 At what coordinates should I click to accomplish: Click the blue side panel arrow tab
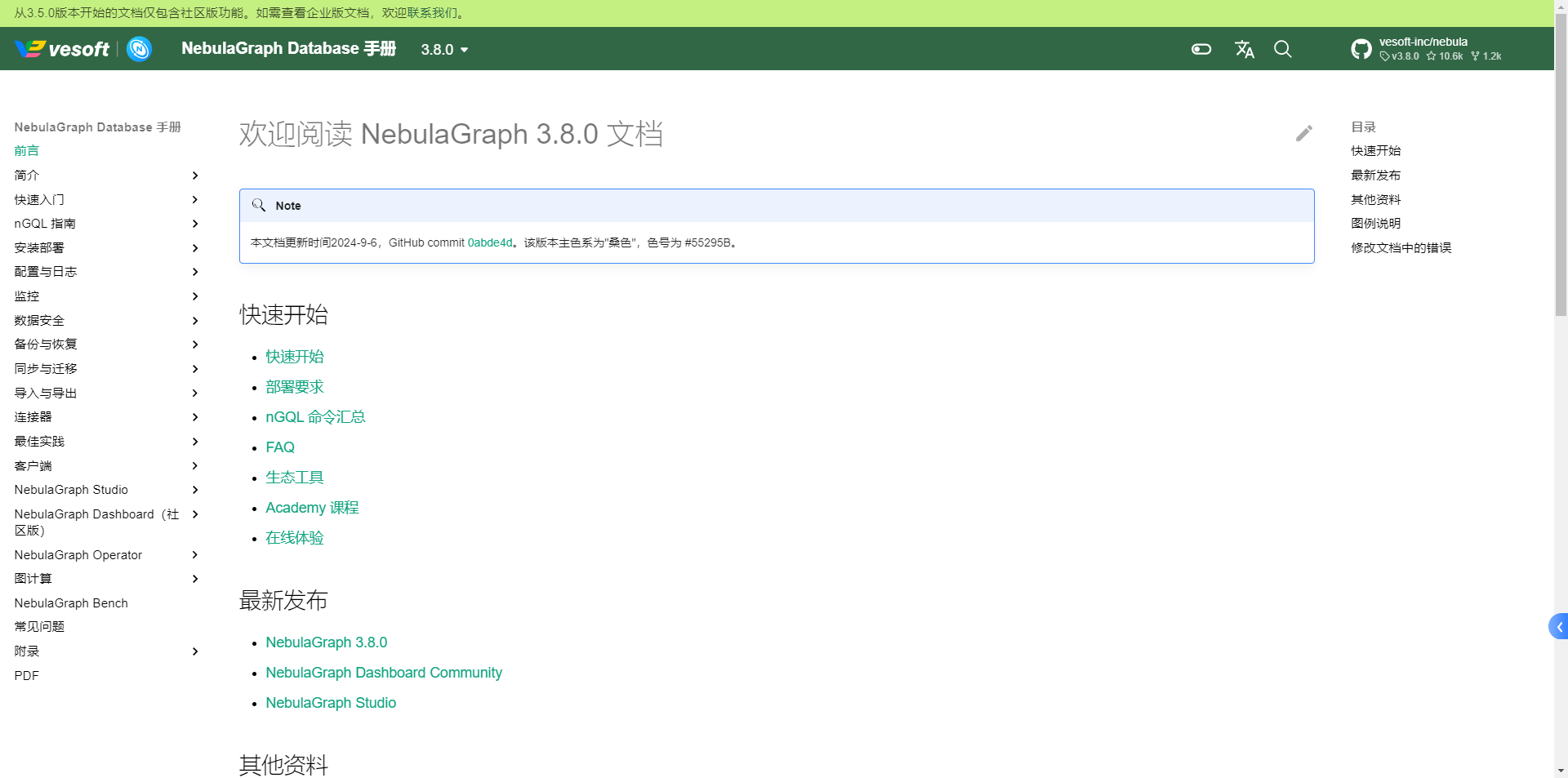coord(1558,626)
